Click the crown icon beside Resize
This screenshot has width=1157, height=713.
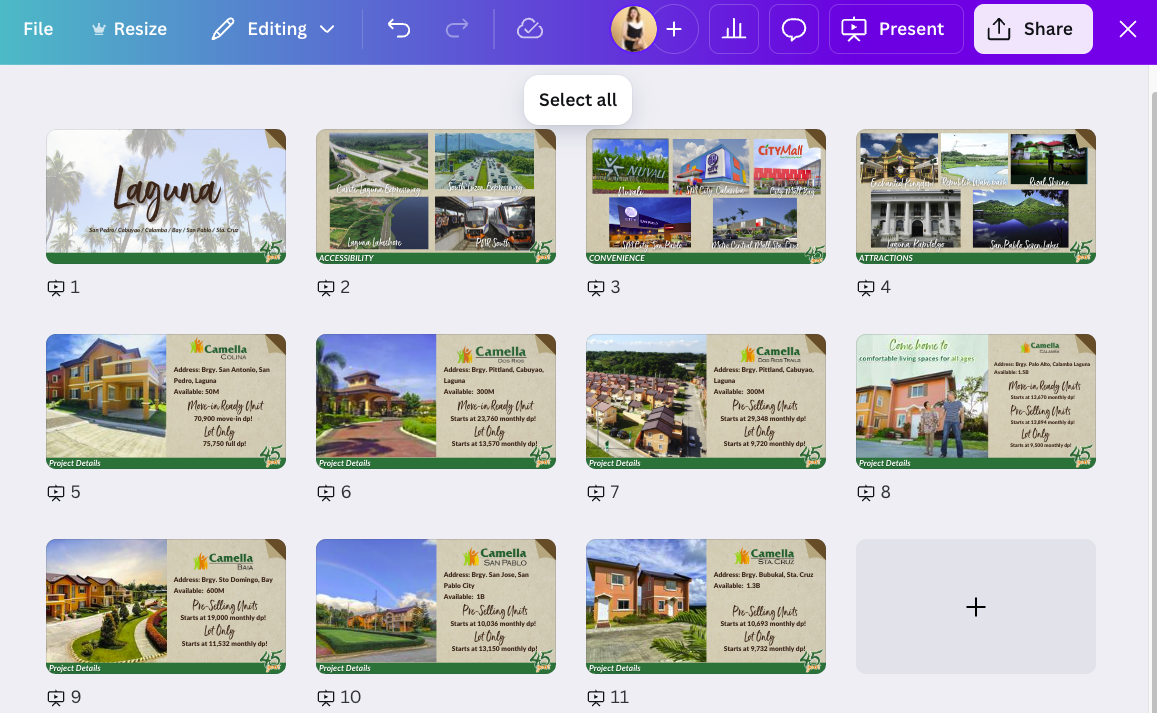pos(98,29)
